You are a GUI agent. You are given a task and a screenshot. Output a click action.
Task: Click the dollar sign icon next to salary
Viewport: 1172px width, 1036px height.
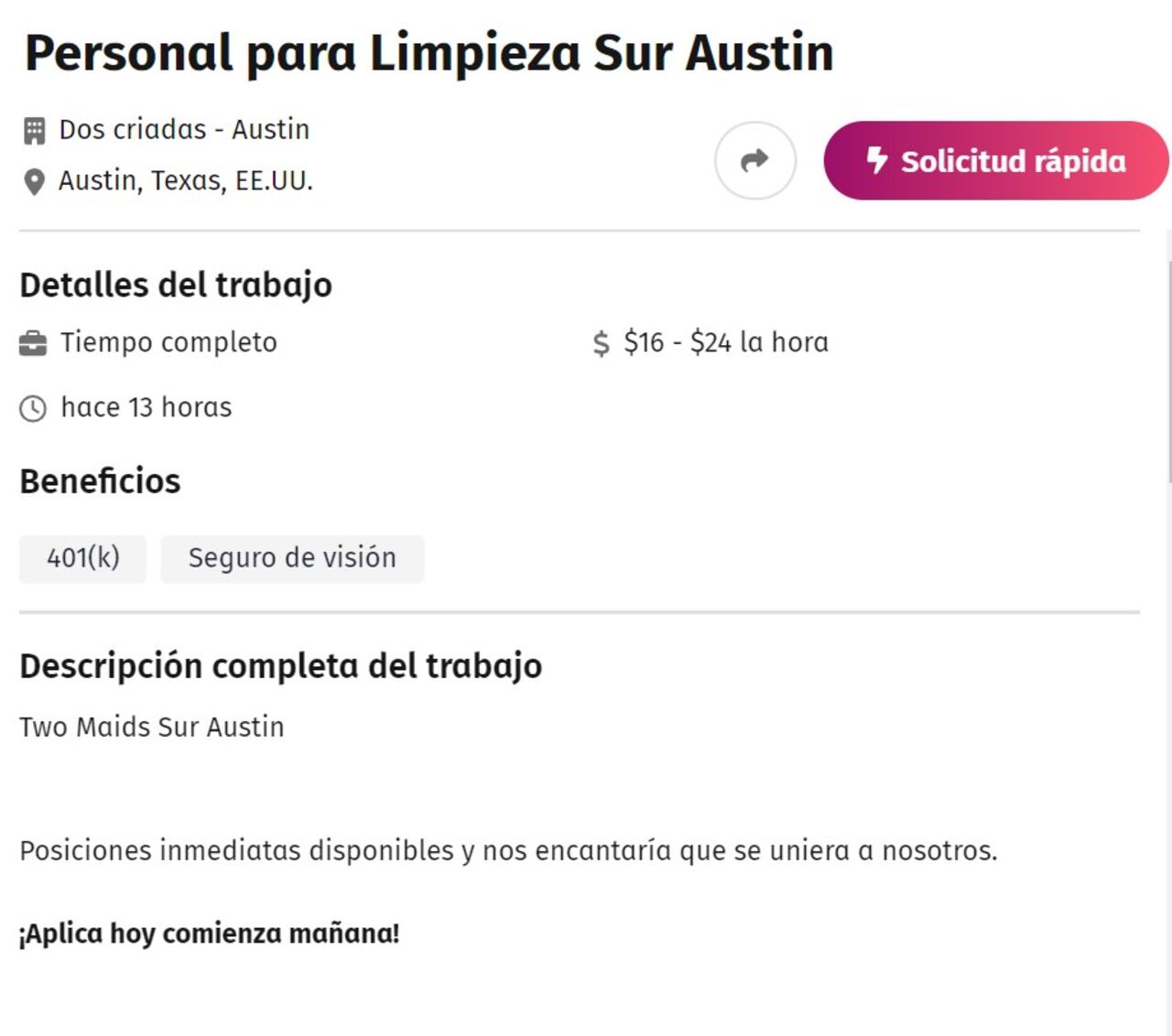pos(600,343)
